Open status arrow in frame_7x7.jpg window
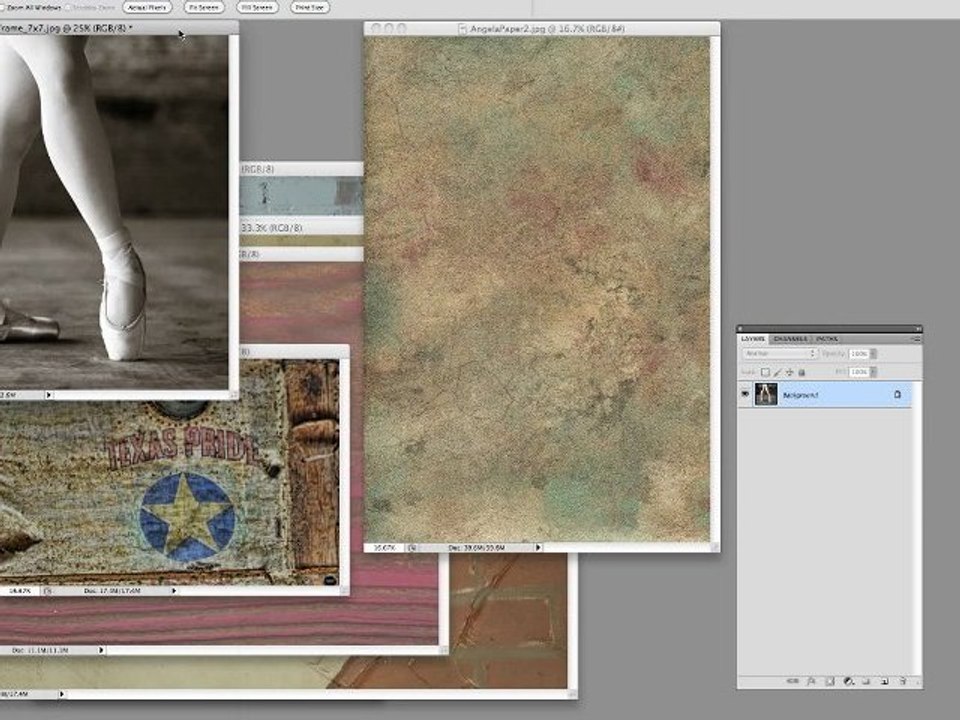The image size is (960, 720). coord(48,395)
